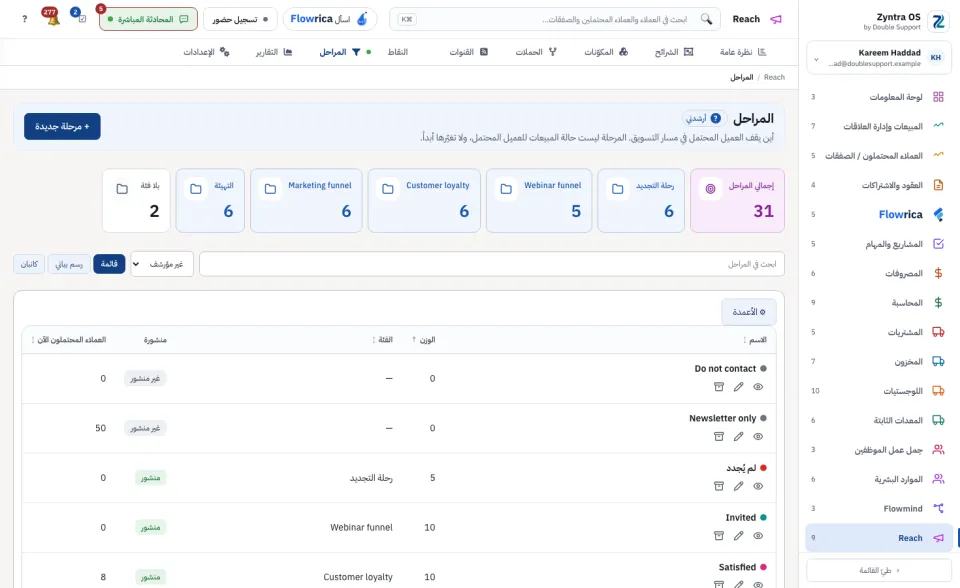Open the الأعمدة columns selector
The image size is (960, 588).
(x=749, y=312)
